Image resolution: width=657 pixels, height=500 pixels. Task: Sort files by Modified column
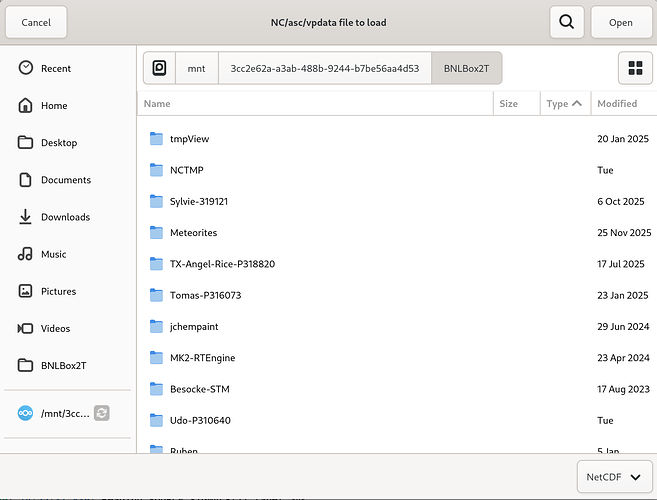click(617, 103)
